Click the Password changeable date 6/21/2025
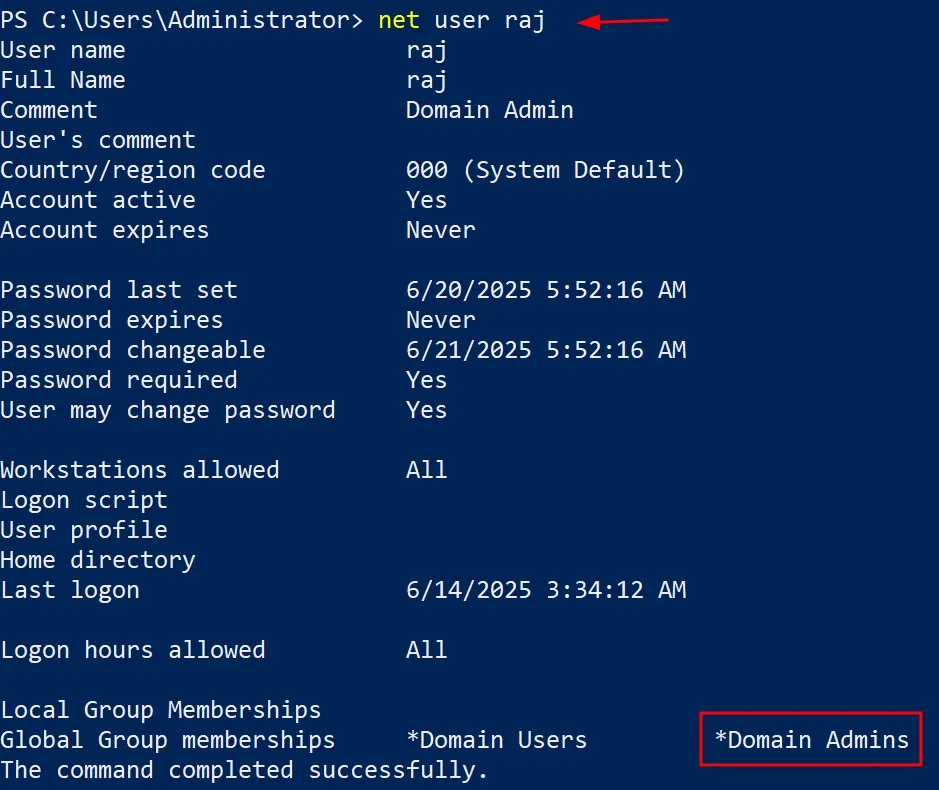939x790 pixels. (545, 350)
